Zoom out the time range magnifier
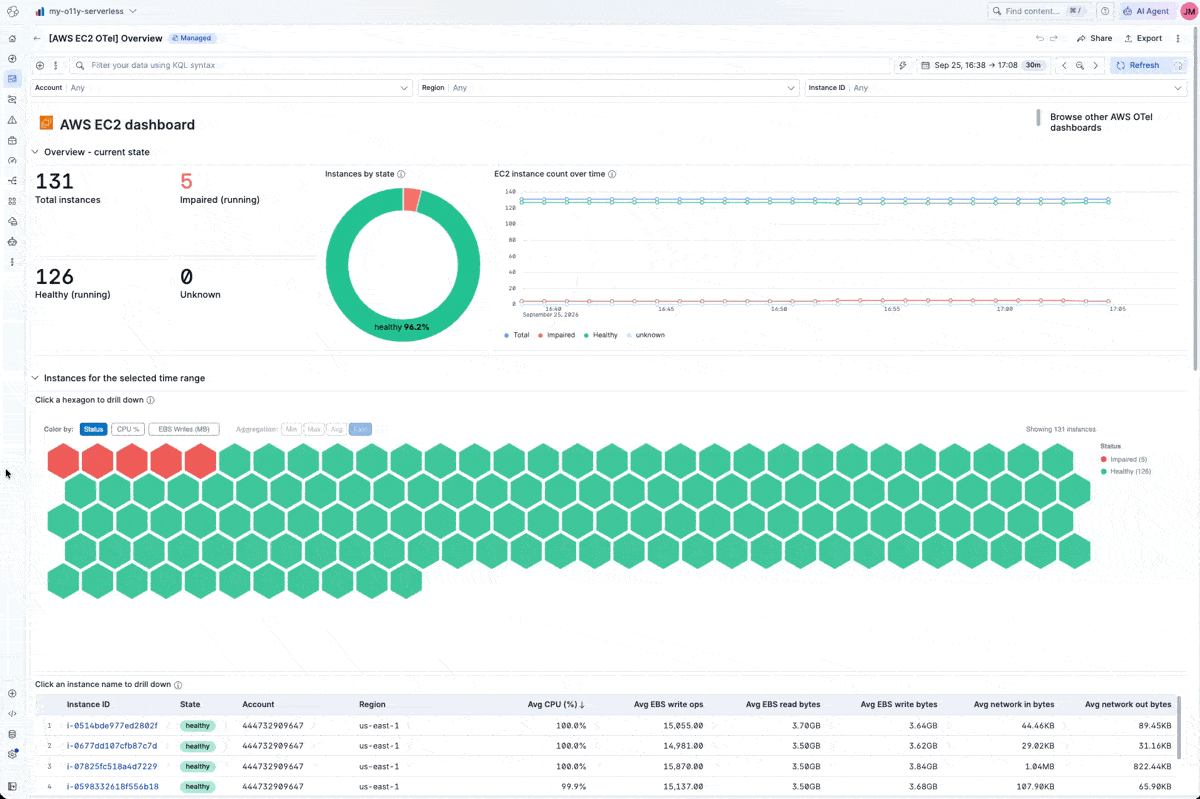Viewport: 1200px width, 799px height. (1080, 65)
